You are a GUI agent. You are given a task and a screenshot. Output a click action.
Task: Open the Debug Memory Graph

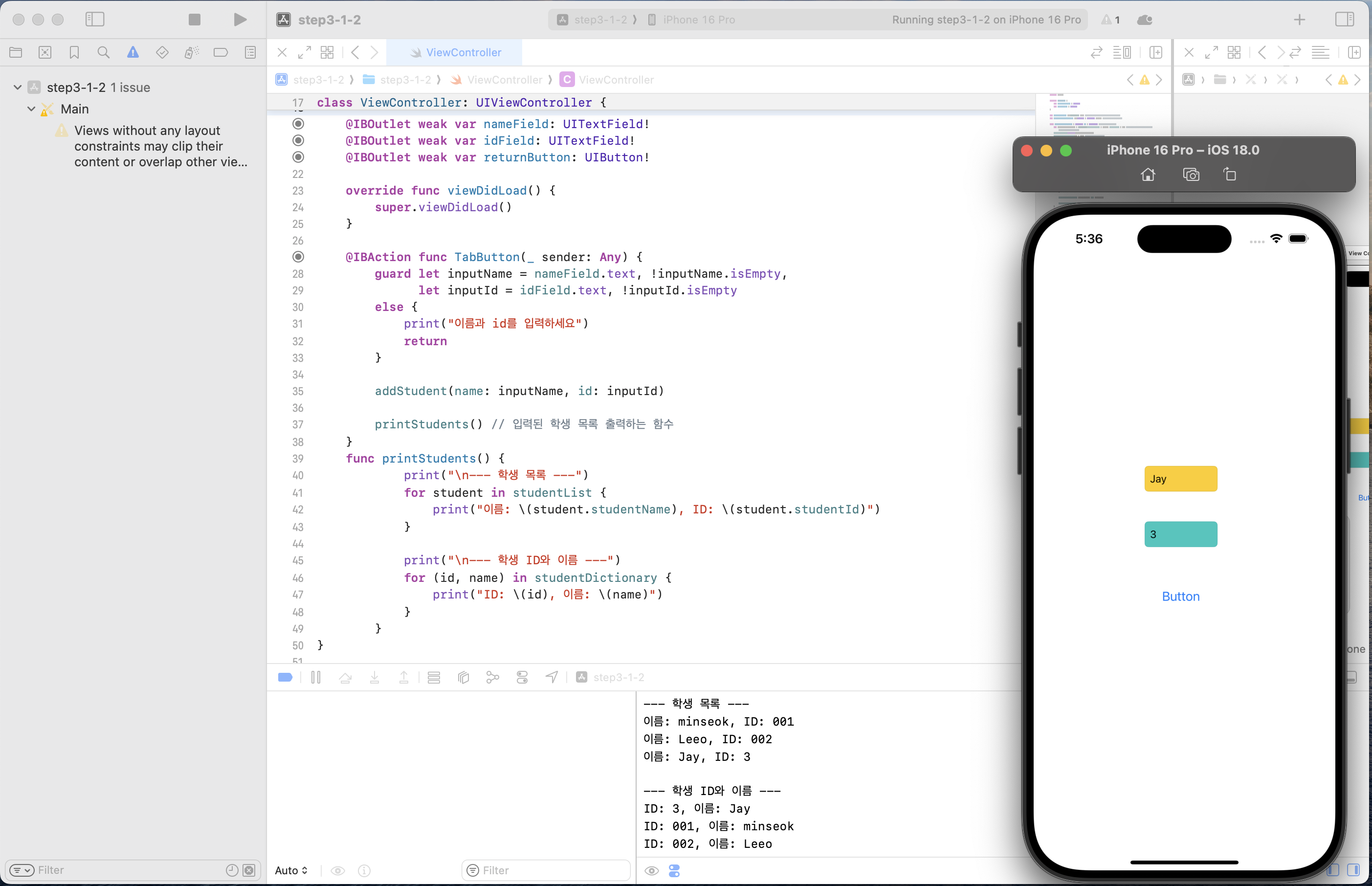point(492,677)
